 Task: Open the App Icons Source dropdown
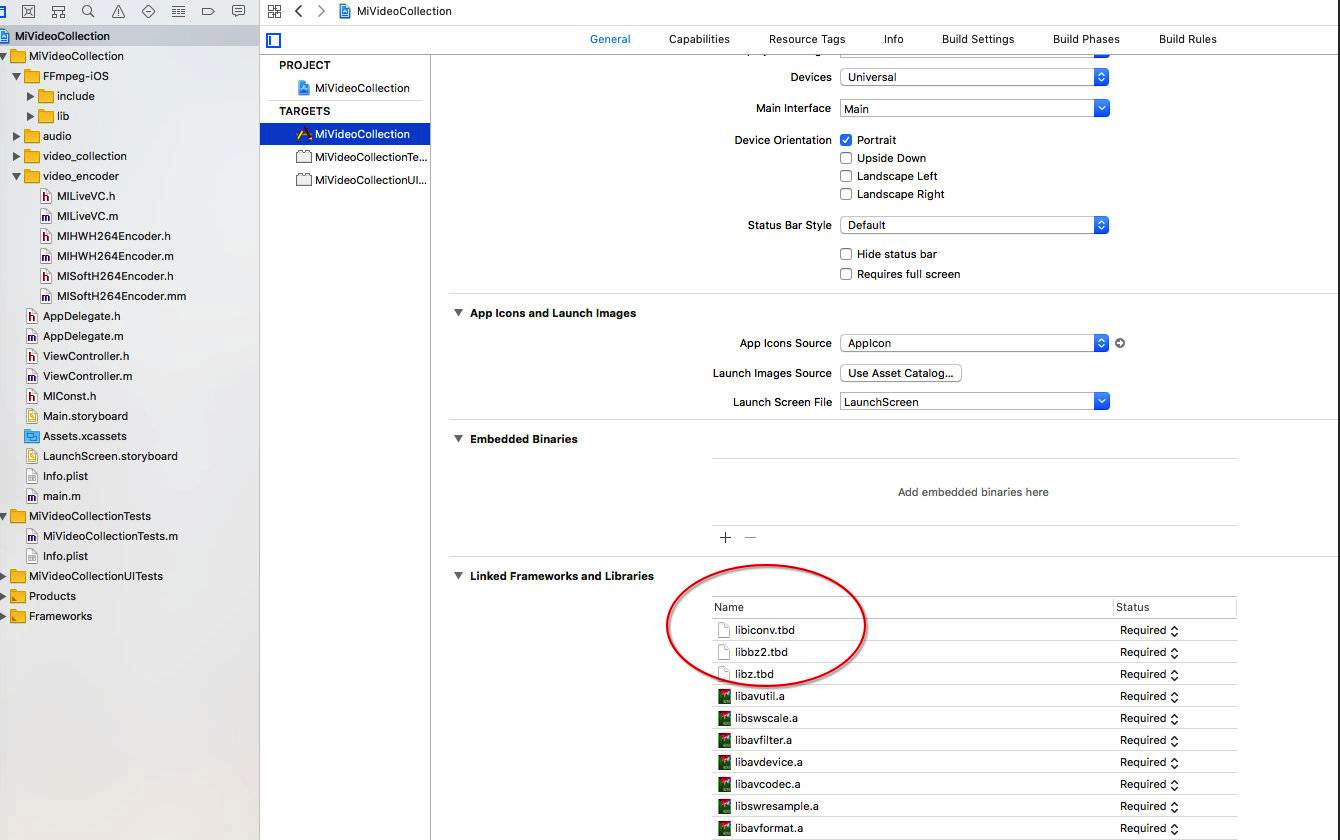pos(974,343)
